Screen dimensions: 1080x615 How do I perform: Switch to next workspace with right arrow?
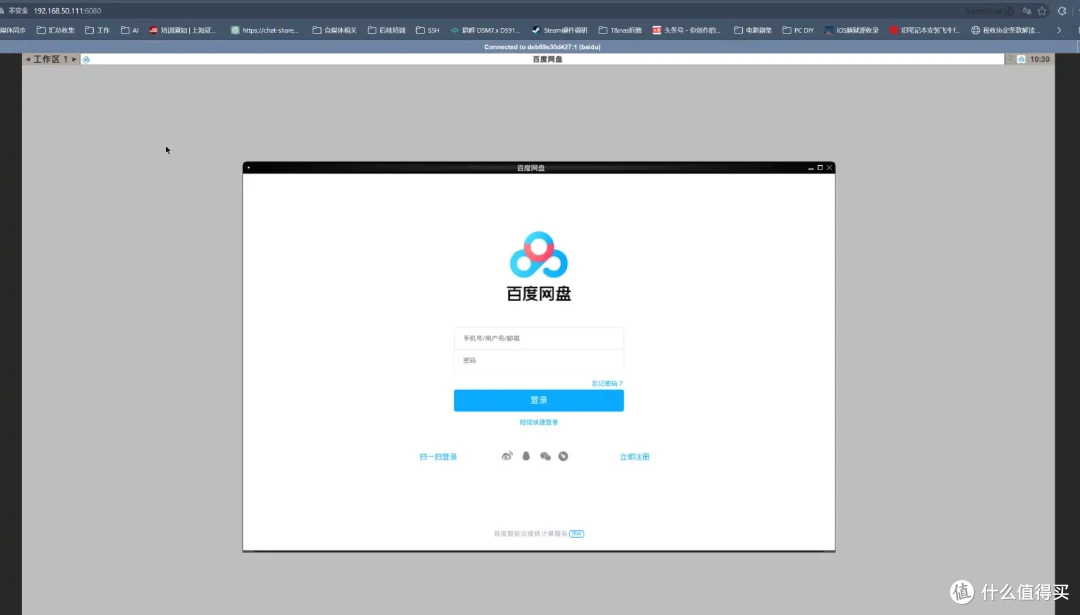pos(74,59)
